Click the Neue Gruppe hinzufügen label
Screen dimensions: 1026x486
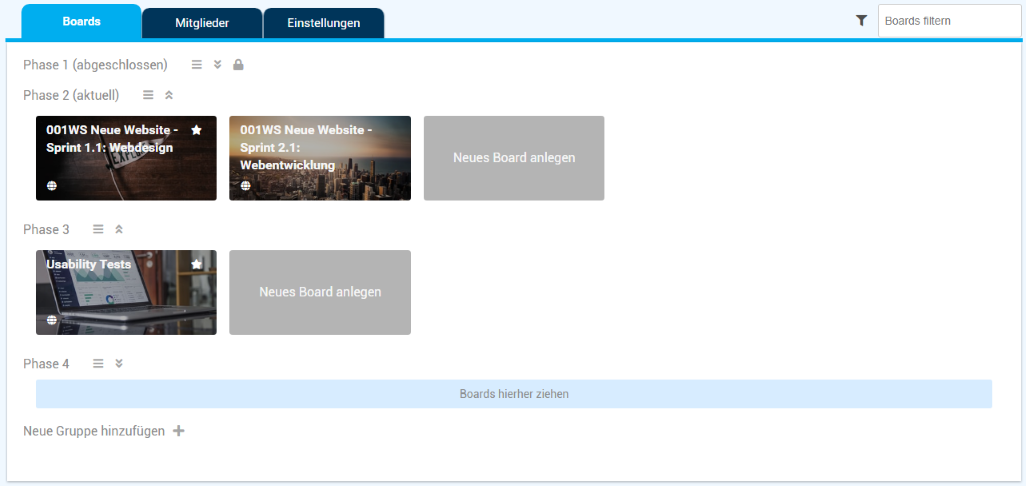coord(94,431)
